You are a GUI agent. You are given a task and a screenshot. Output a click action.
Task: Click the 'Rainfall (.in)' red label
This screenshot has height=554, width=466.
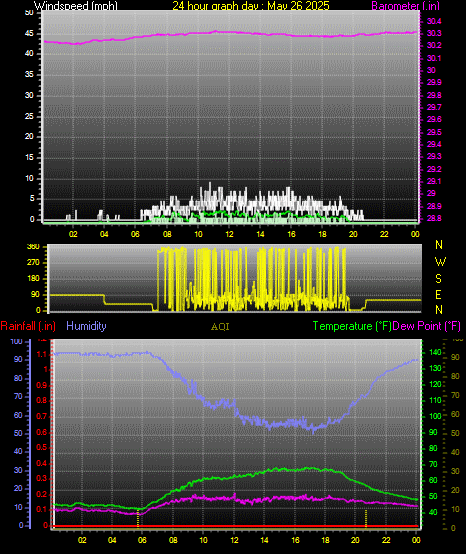[28, 326]
